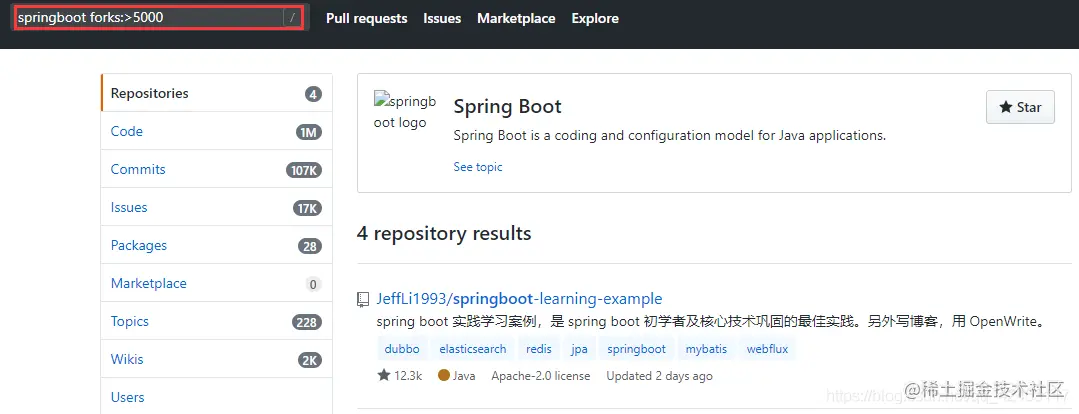Select the Repositories filter in sidebar

click(217, 94)
